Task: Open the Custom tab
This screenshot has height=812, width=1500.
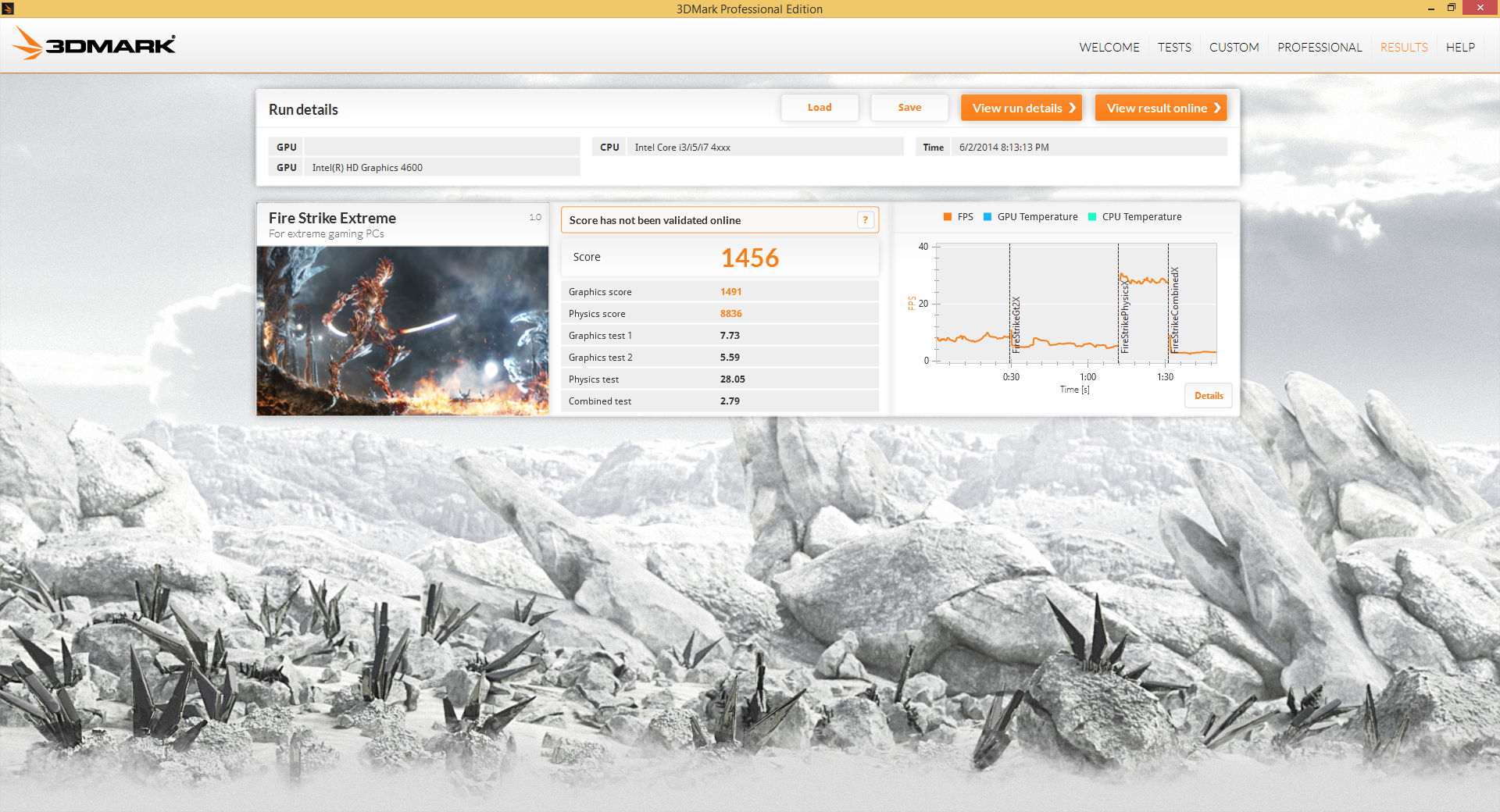Action: (1234, 47)
